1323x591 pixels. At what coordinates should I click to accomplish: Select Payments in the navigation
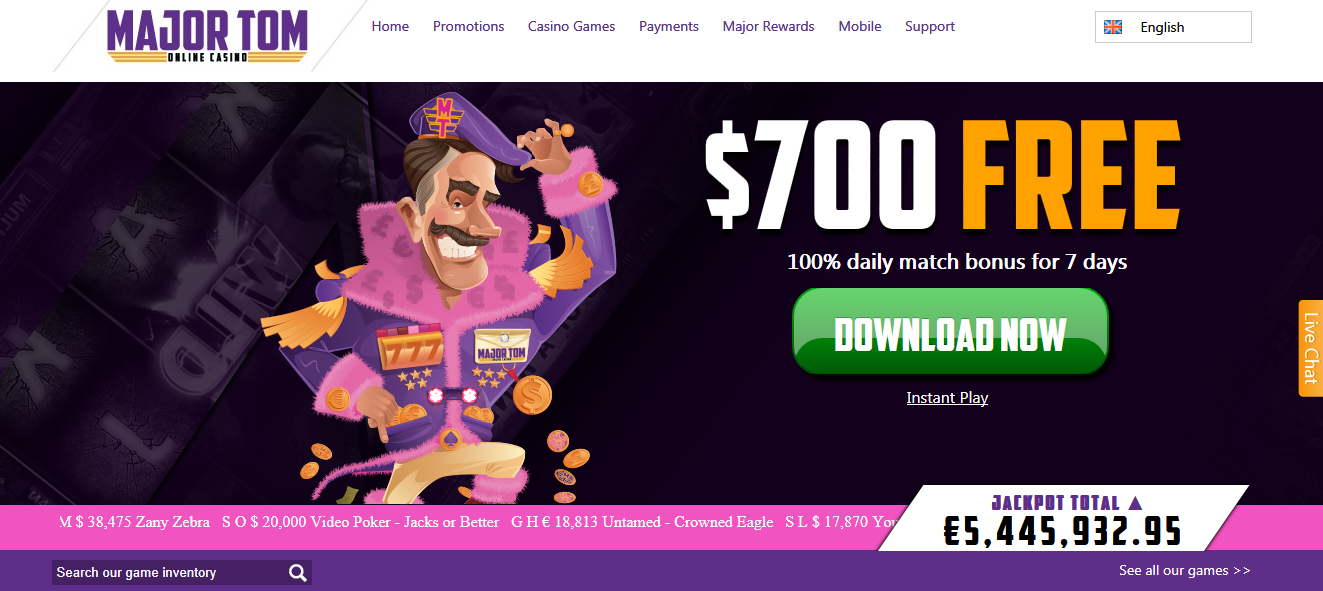pos(669,27)
